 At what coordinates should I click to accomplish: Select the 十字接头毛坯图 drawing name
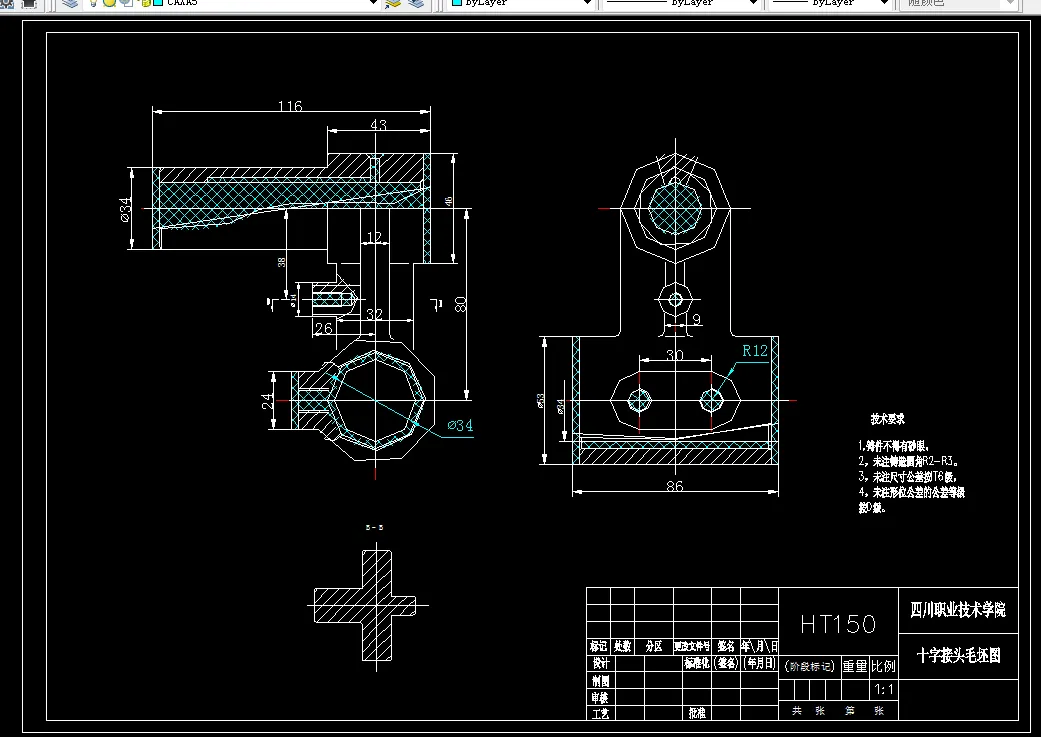(x=958, y=656)
